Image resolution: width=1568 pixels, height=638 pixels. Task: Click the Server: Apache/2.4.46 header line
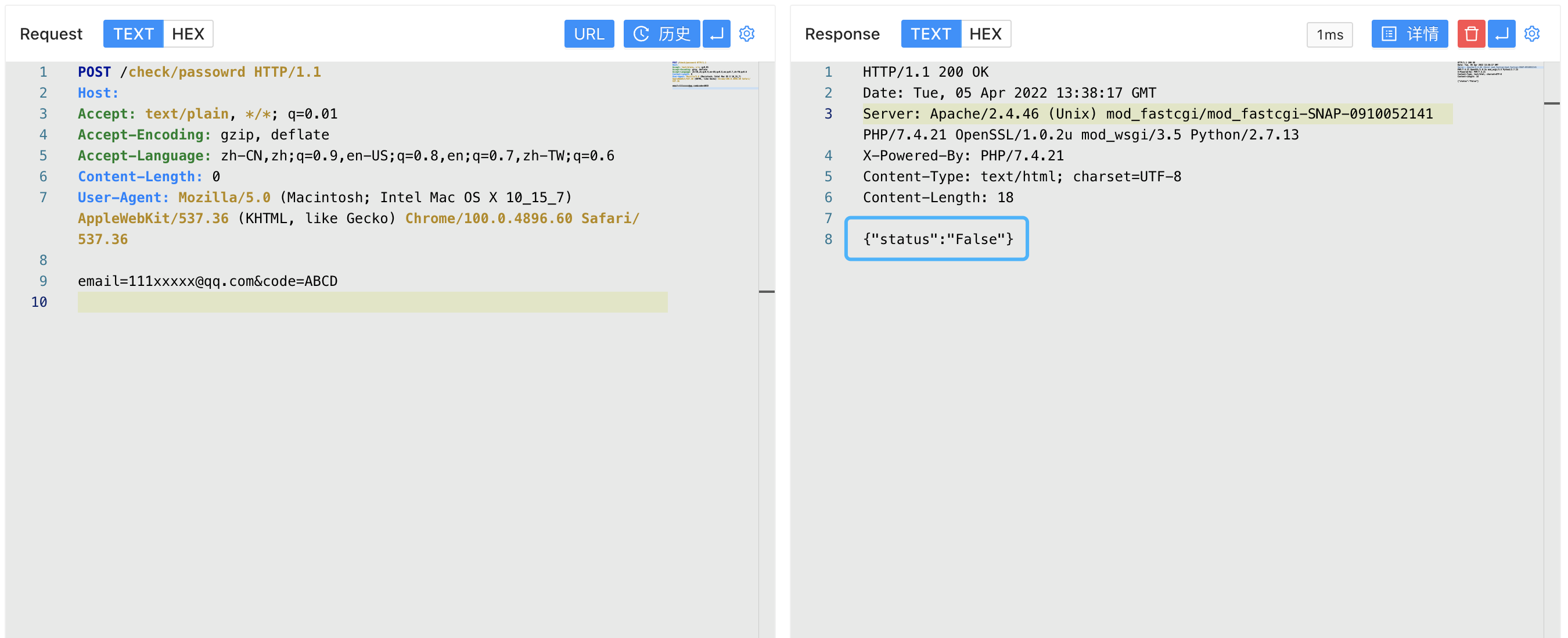[x=1148, y=114]
